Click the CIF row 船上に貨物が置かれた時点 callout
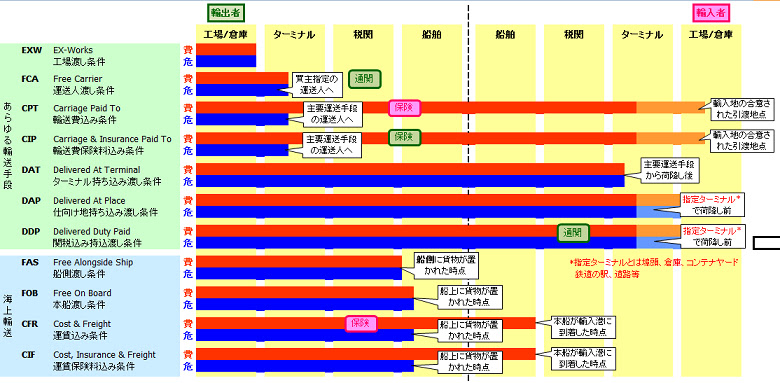This screenshot has height=383, width=780. 470,362
